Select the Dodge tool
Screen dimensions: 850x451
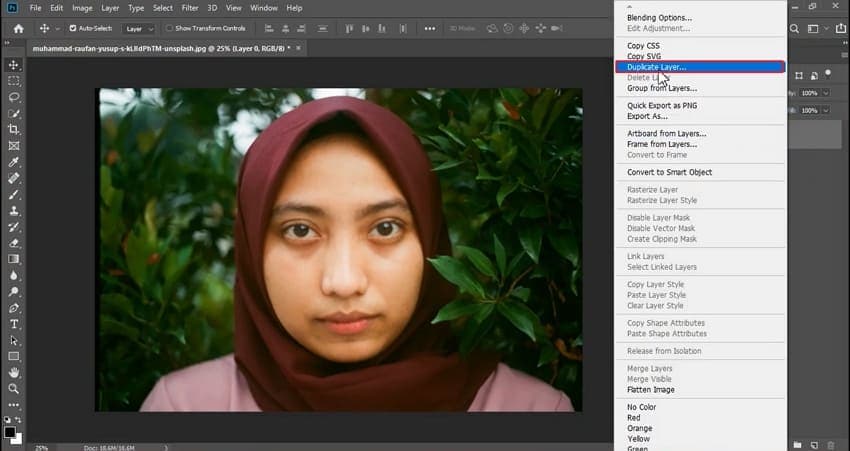[14, 292]
